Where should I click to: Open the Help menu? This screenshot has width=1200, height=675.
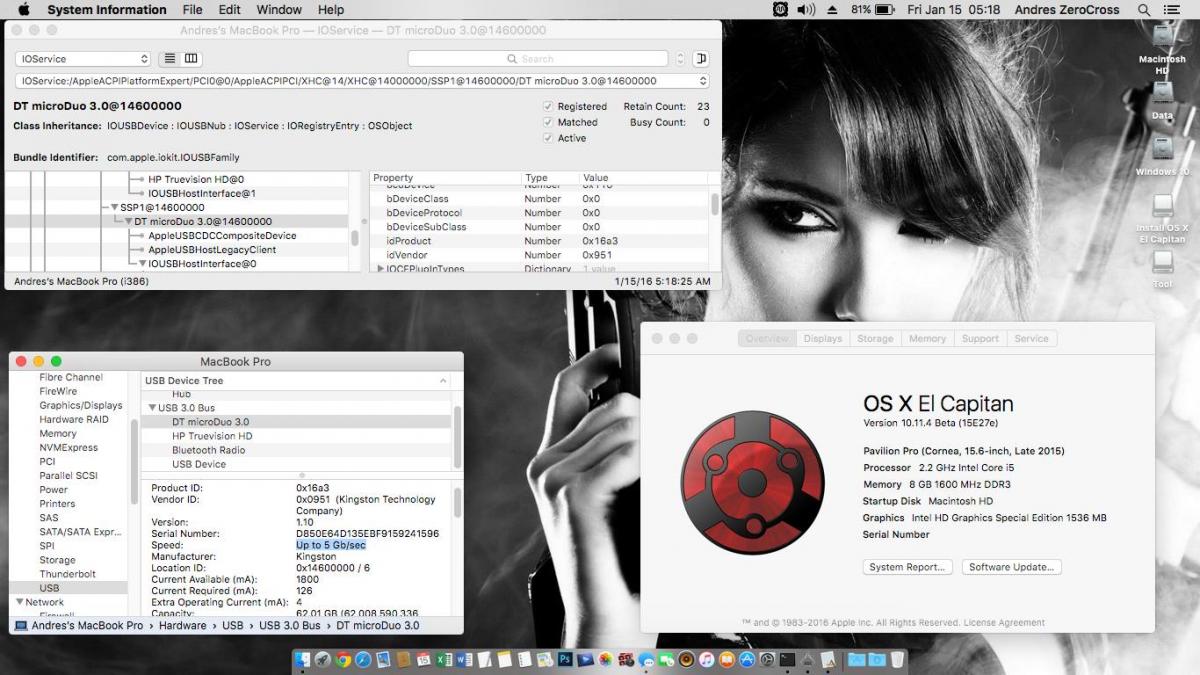pos(331,10)
